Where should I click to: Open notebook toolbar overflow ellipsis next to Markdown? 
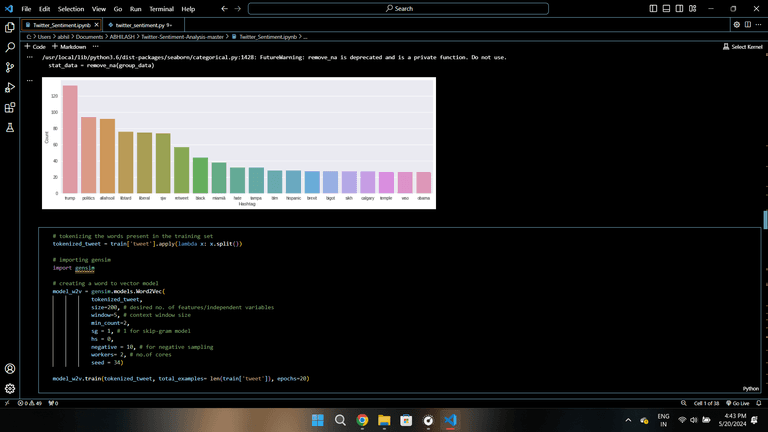click(96, 47)
